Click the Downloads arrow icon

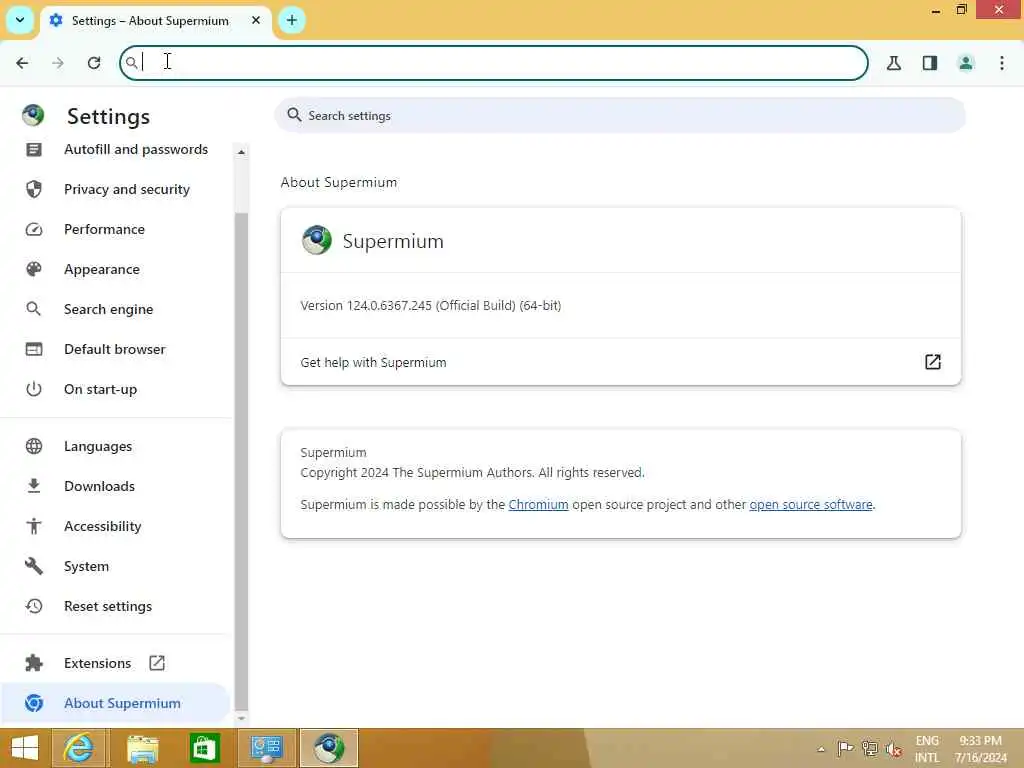point(34,486)
